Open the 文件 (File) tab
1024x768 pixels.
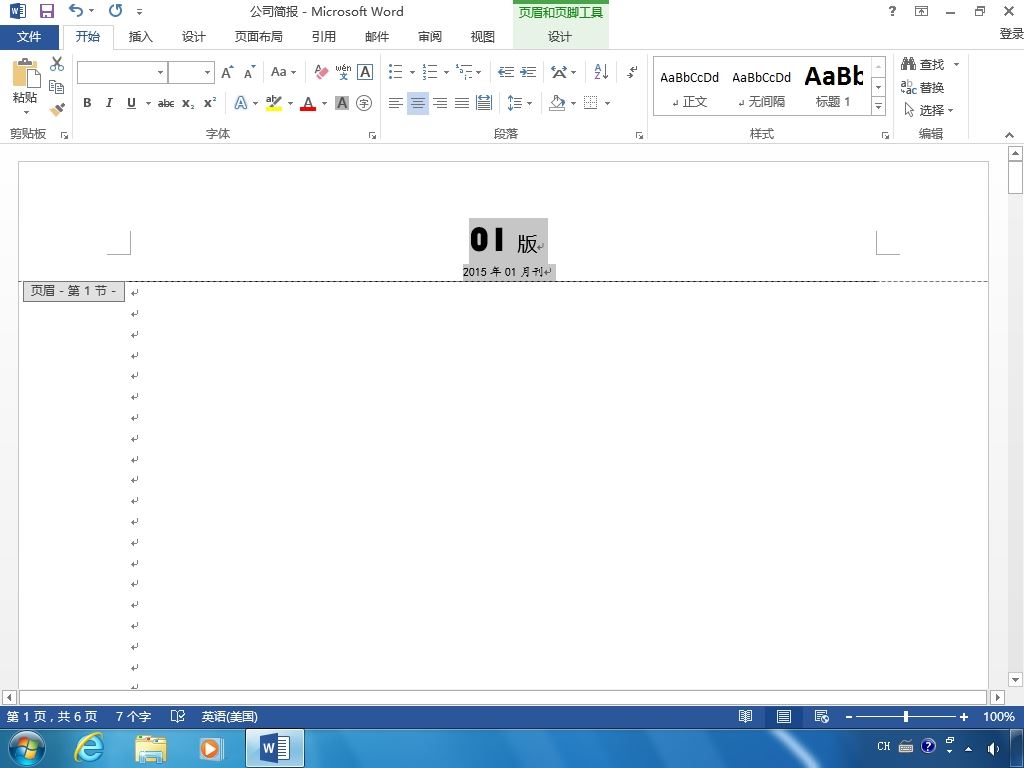click(x=29, y=37)
